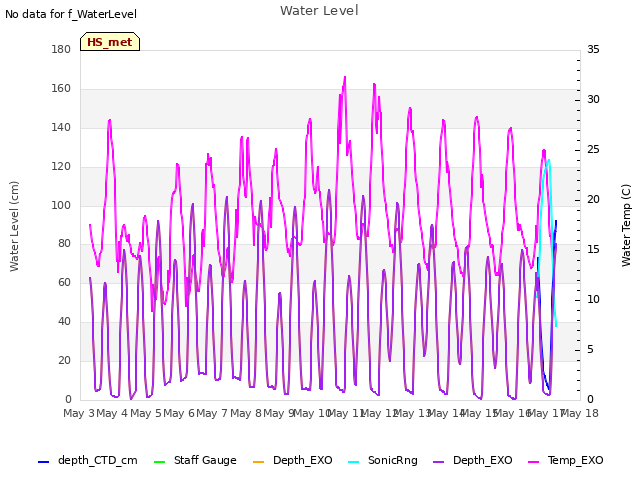Viewport: 640px width, 480px height.
Task: Click the orange Depth_EXO legend swatch
Action: point(259,462)
